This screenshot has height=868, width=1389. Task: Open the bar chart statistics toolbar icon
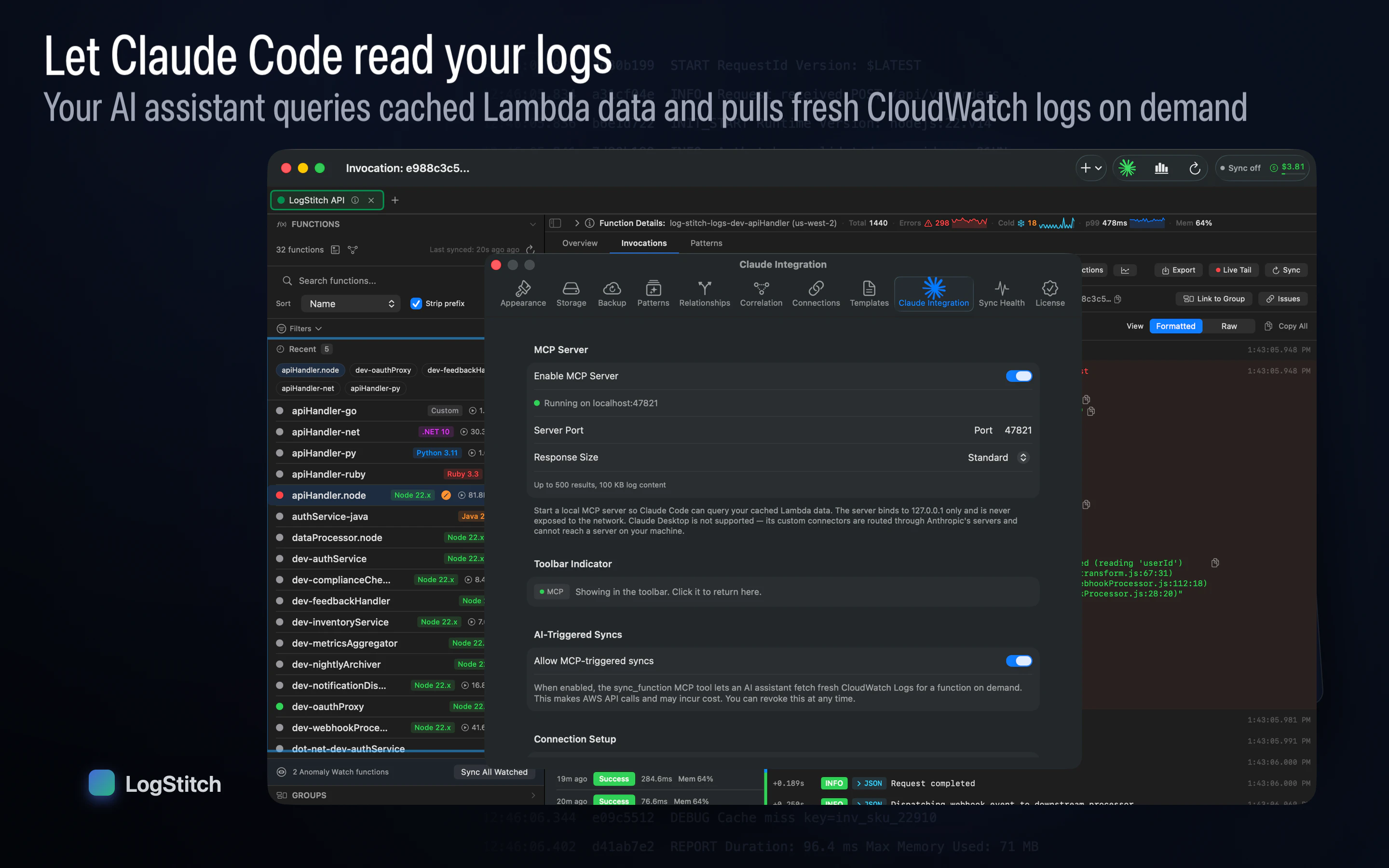pos(1161,168)
